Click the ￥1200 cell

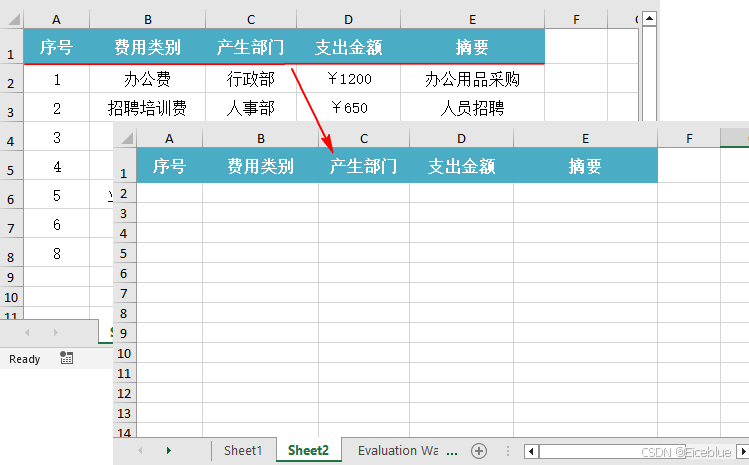pyautogui.click(x=349, y=79)
